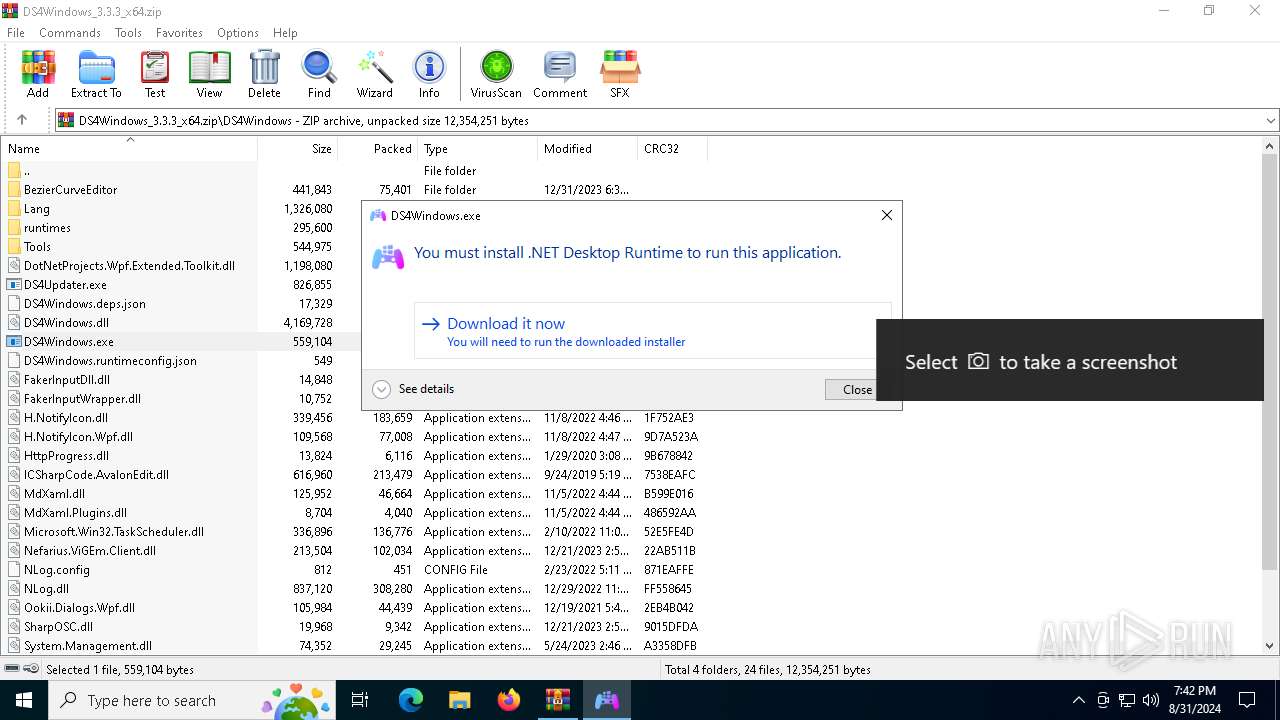Open the Options menu
The image size is (1280, 720).
pos(238,32)
